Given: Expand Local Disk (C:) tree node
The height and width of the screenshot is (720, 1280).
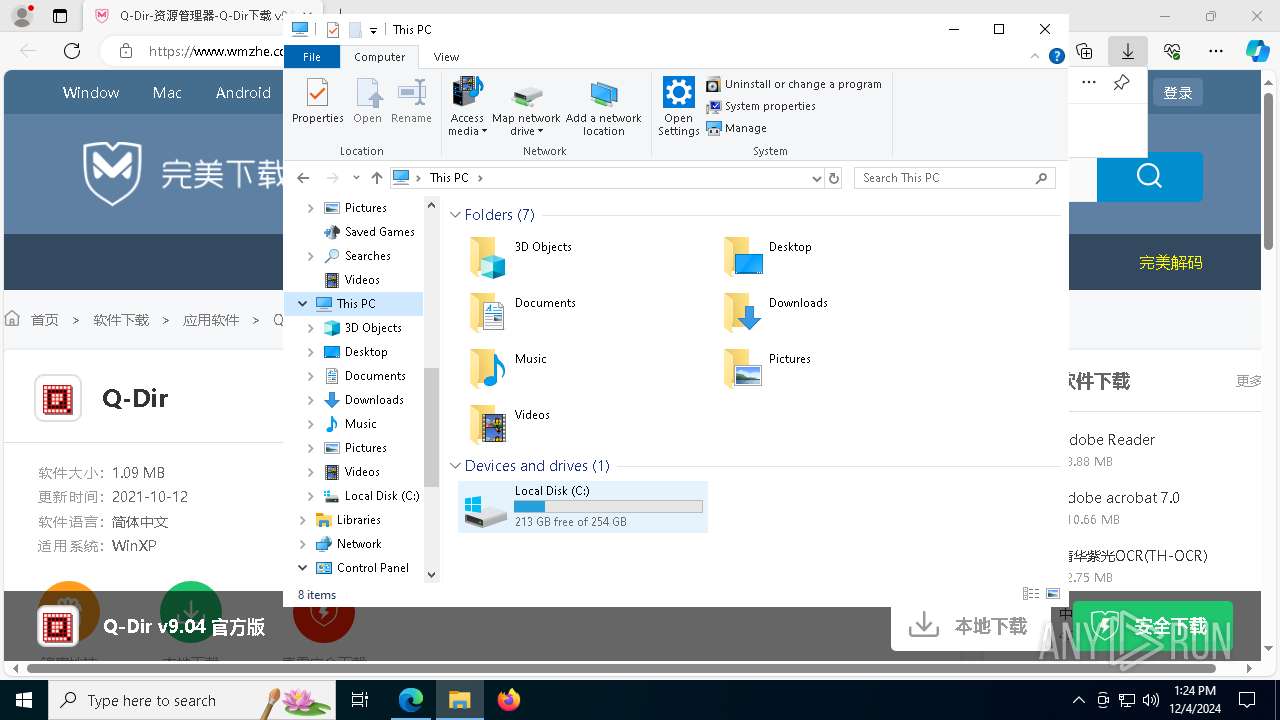Looking at the screenshot, I should coord(311,496).
